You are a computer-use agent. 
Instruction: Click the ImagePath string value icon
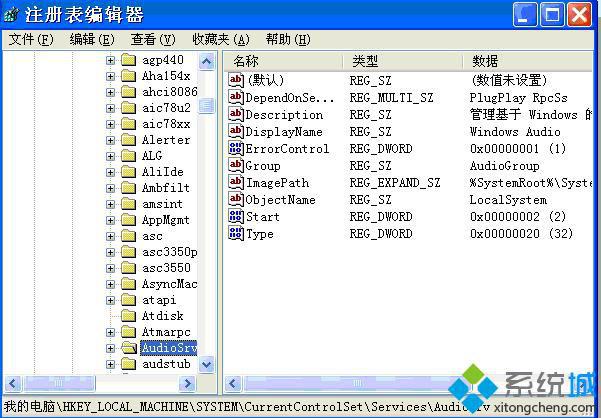pos(236,182)
